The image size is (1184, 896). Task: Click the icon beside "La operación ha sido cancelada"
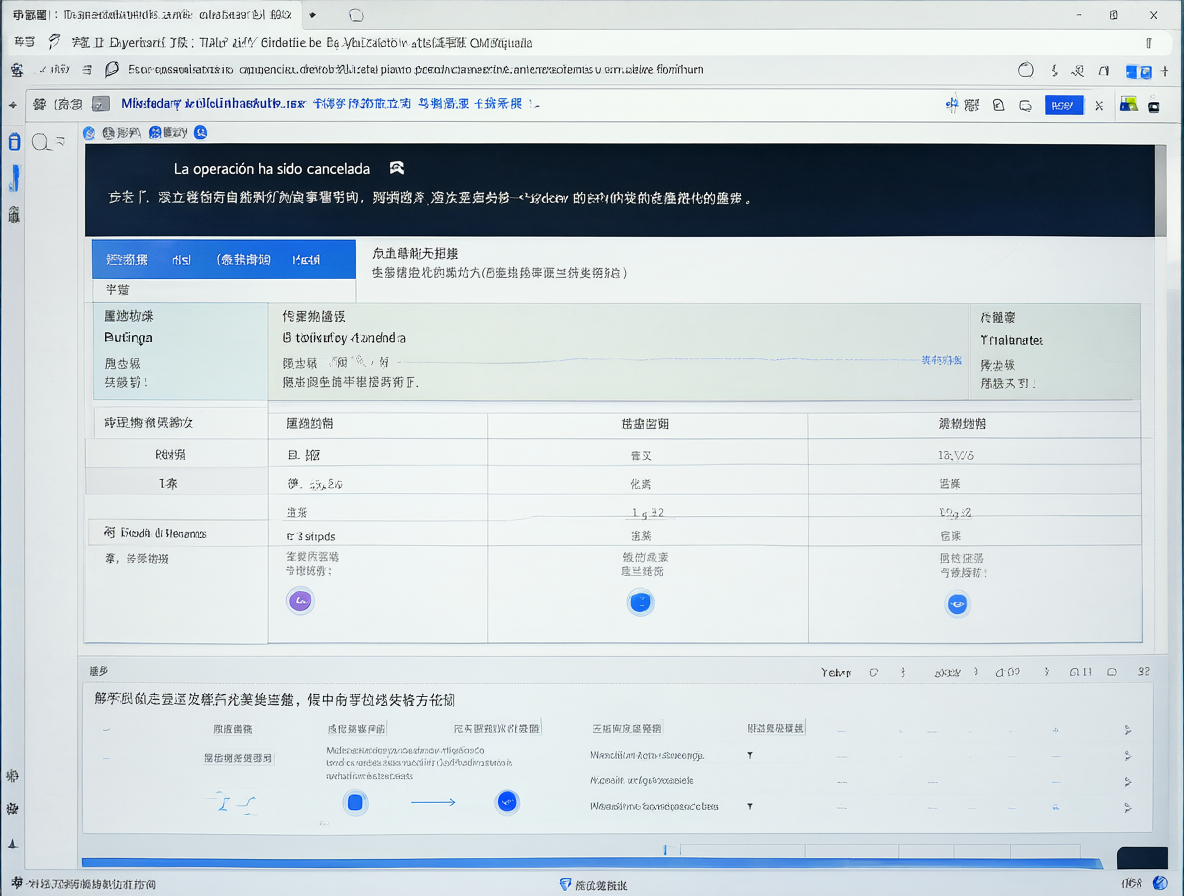tap(396, 168)
